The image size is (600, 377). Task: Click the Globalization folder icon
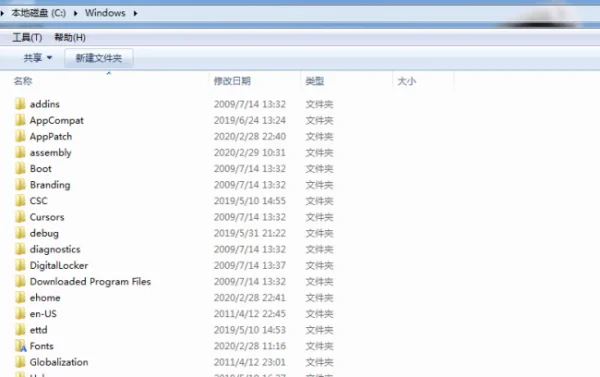[20, 362]
